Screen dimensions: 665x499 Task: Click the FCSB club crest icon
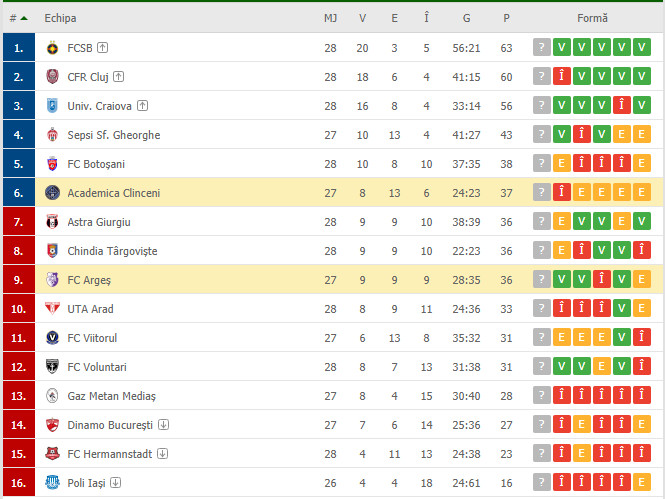pyautogui.click(x=52, y=48)
